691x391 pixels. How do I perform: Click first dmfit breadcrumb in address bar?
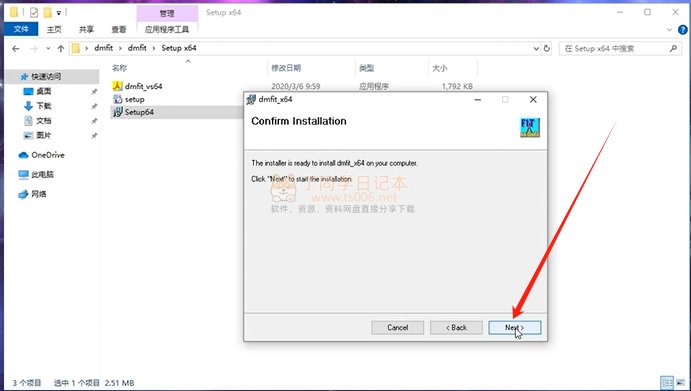(x=104, y=48)
